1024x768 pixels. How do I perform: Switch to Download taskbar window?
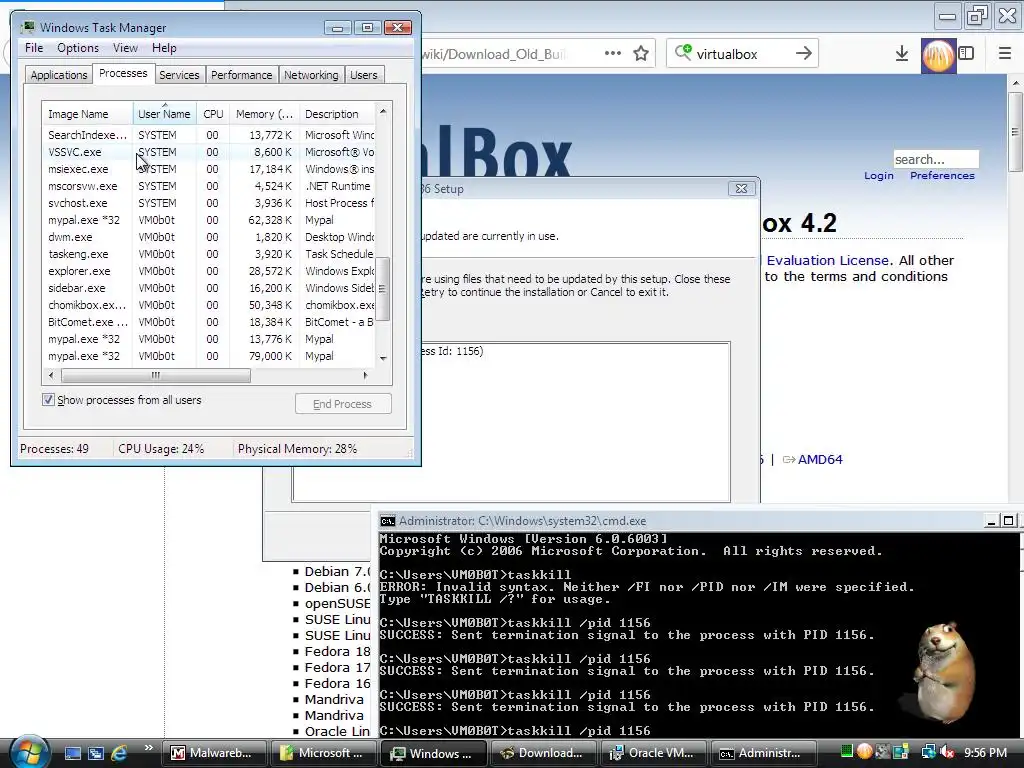(x=544, y=753)
